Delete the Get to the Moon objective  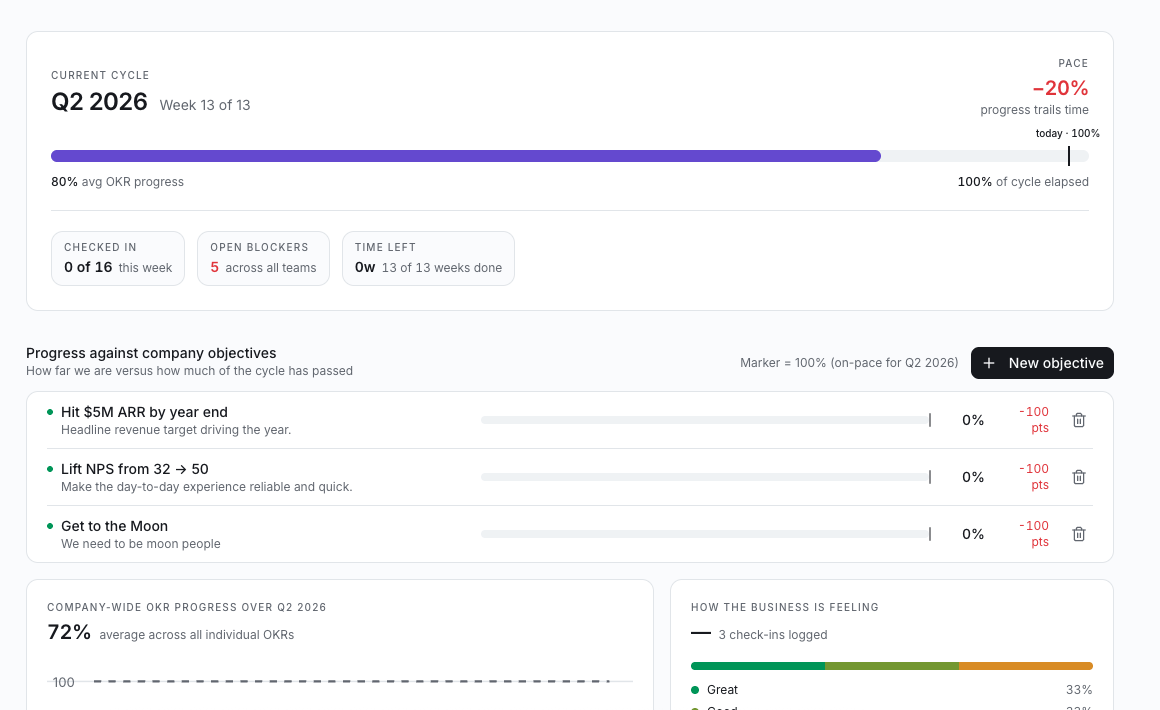(x=1079, y=534)
